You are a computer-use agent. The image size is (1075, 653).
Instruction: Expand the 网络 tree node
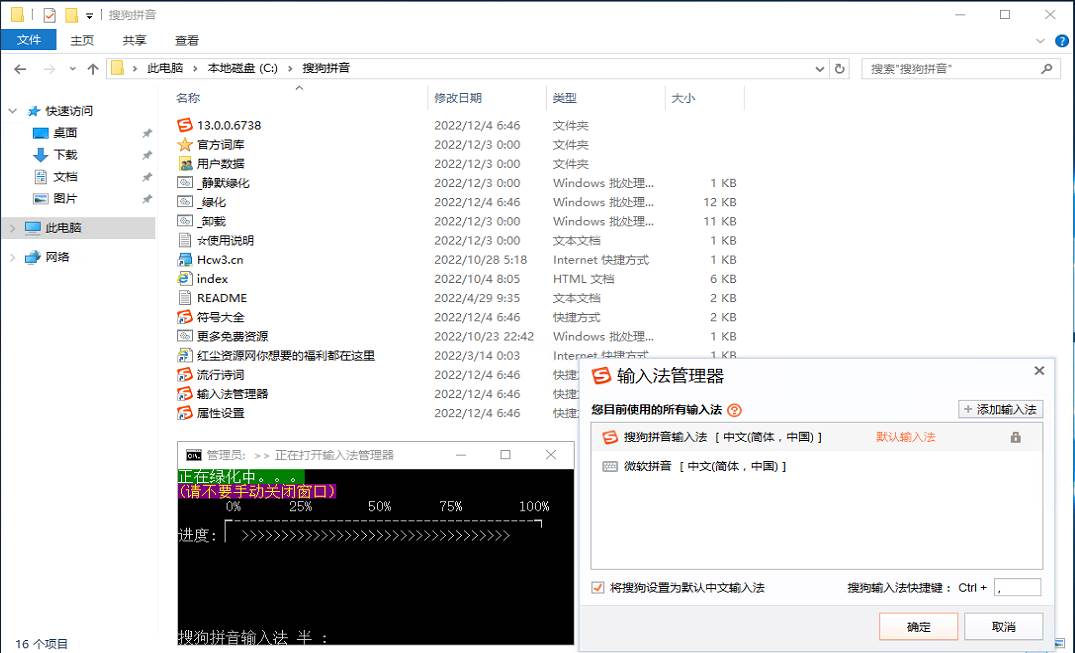tap(12, 257)
